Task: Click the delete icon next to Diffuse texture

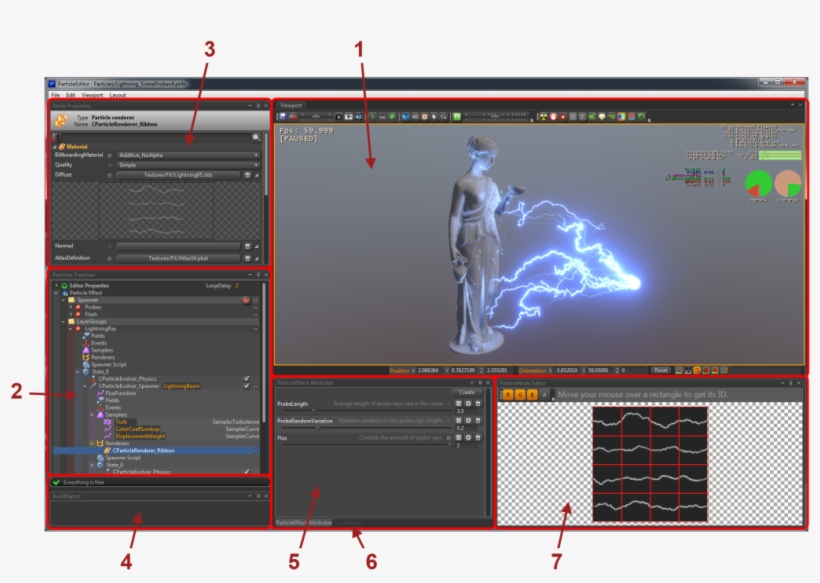Action: (x=248, y=176)
